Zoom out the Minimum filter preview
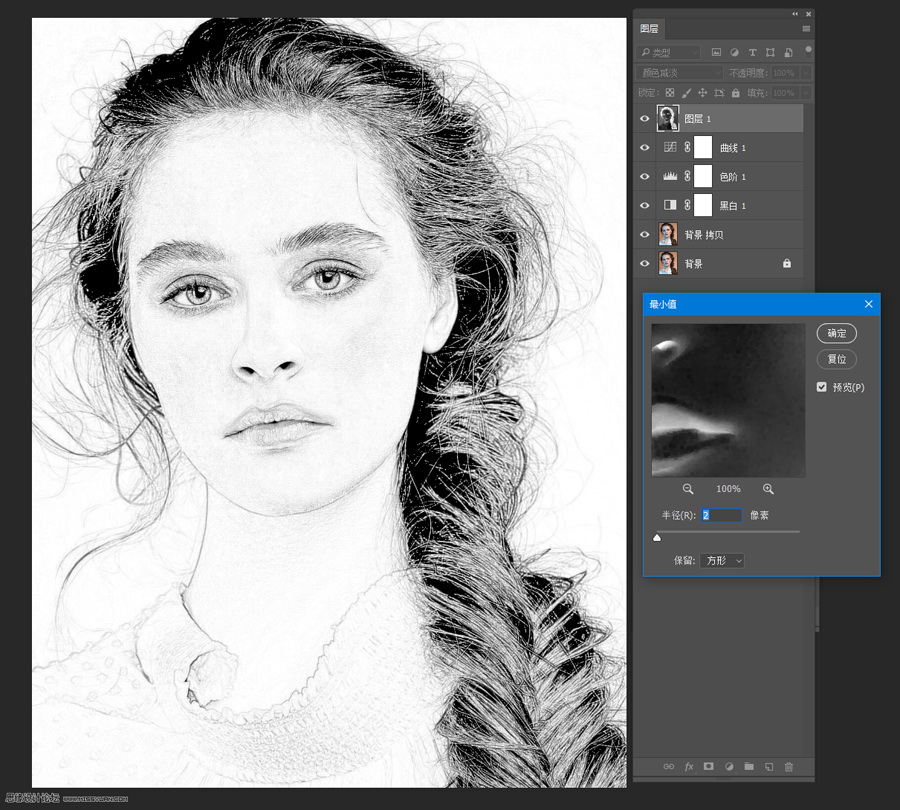Screen dimensions: 900x810 tap(688, 489)
